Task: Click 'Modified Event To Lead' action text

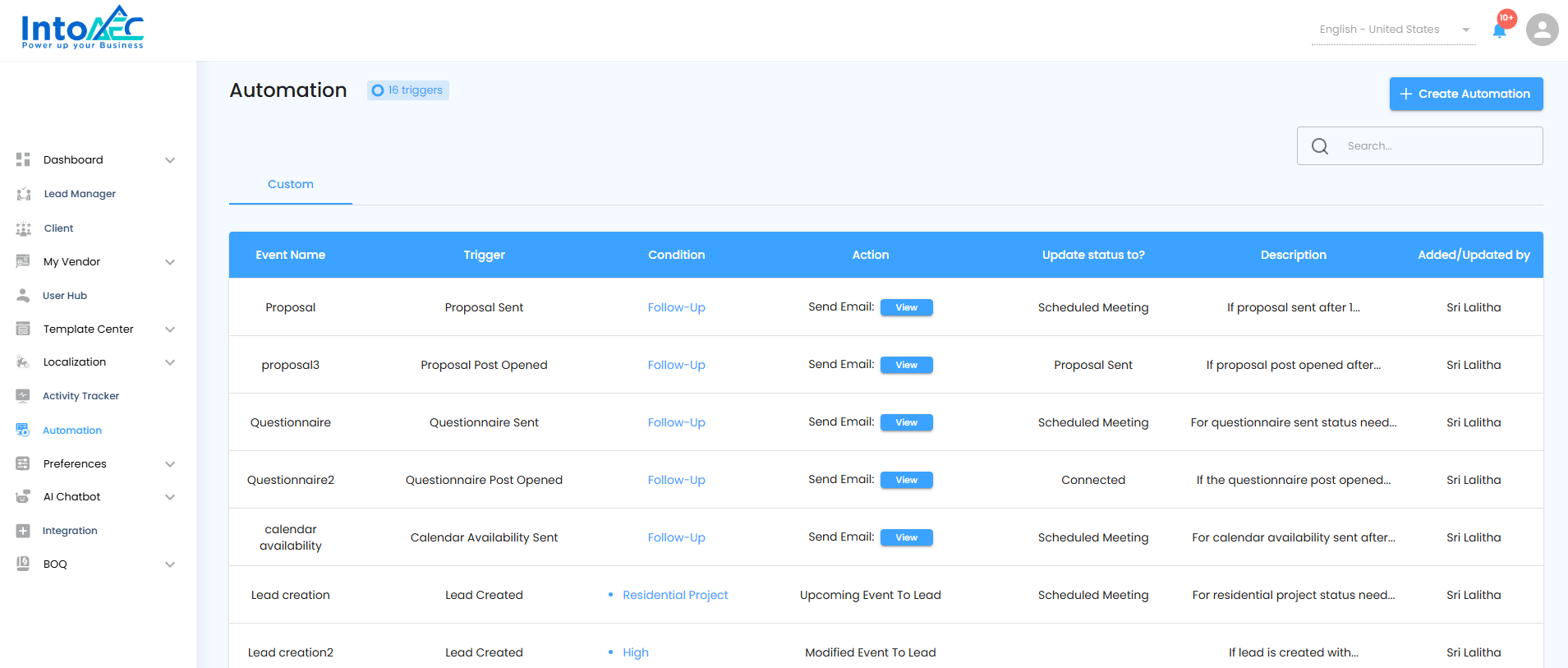Action: tap(871, 652)
